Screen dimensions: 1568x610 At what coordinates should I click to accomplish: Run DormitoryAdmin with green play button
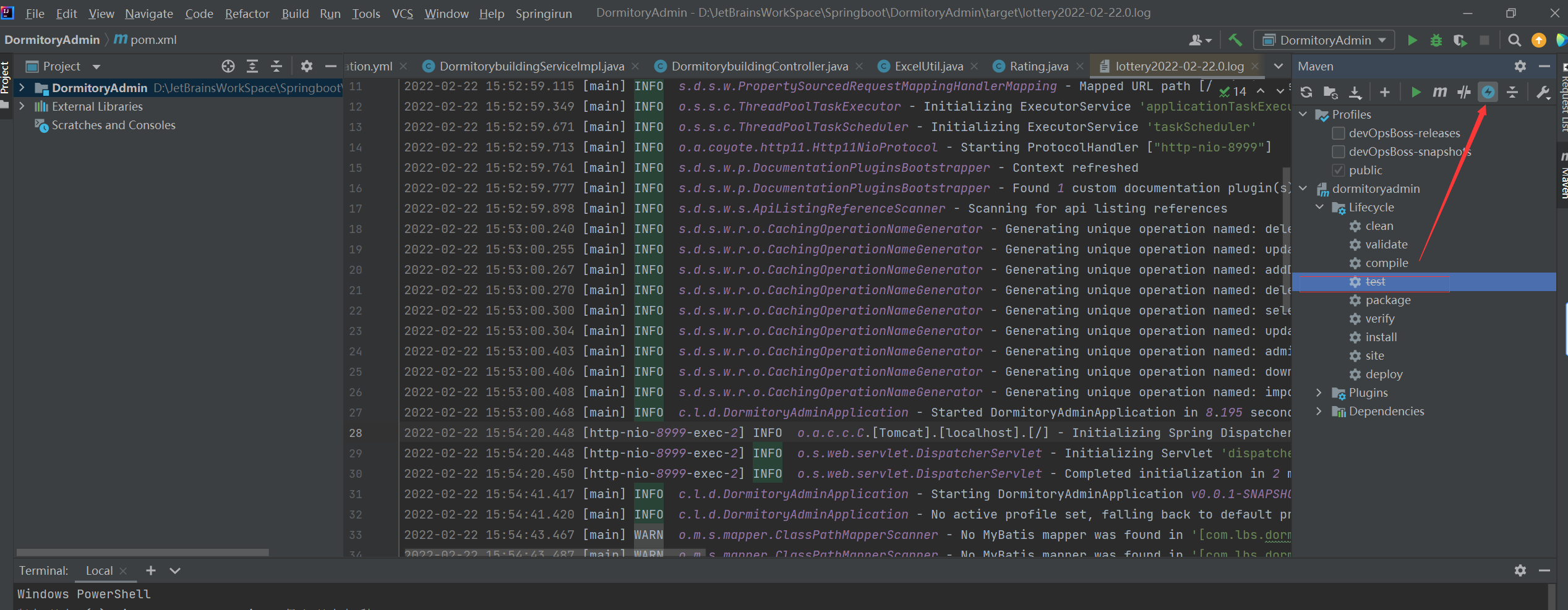[1412, 40]
